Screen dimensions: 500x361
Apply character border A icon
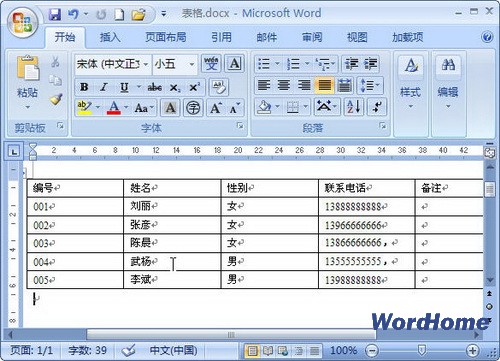(235, 63)
